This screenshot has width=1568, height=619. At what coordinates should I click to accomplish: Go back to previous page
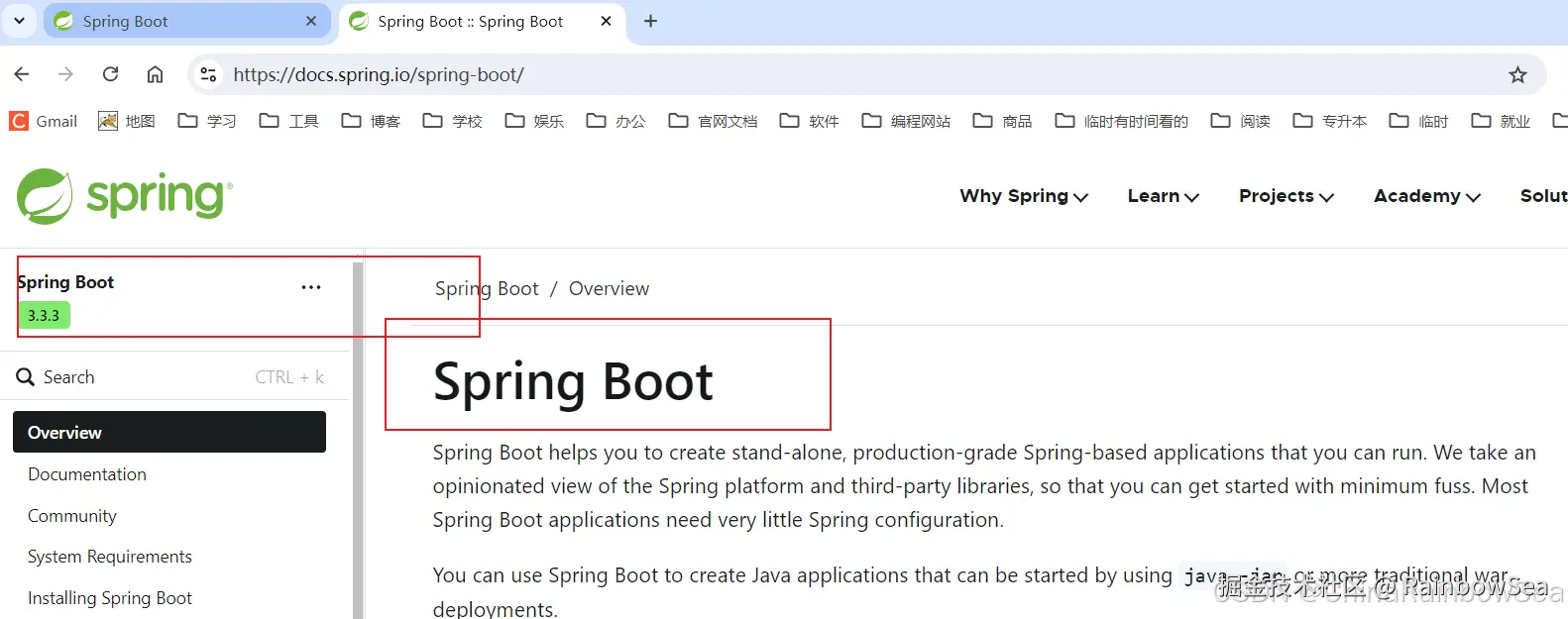[x=22, y=74]
